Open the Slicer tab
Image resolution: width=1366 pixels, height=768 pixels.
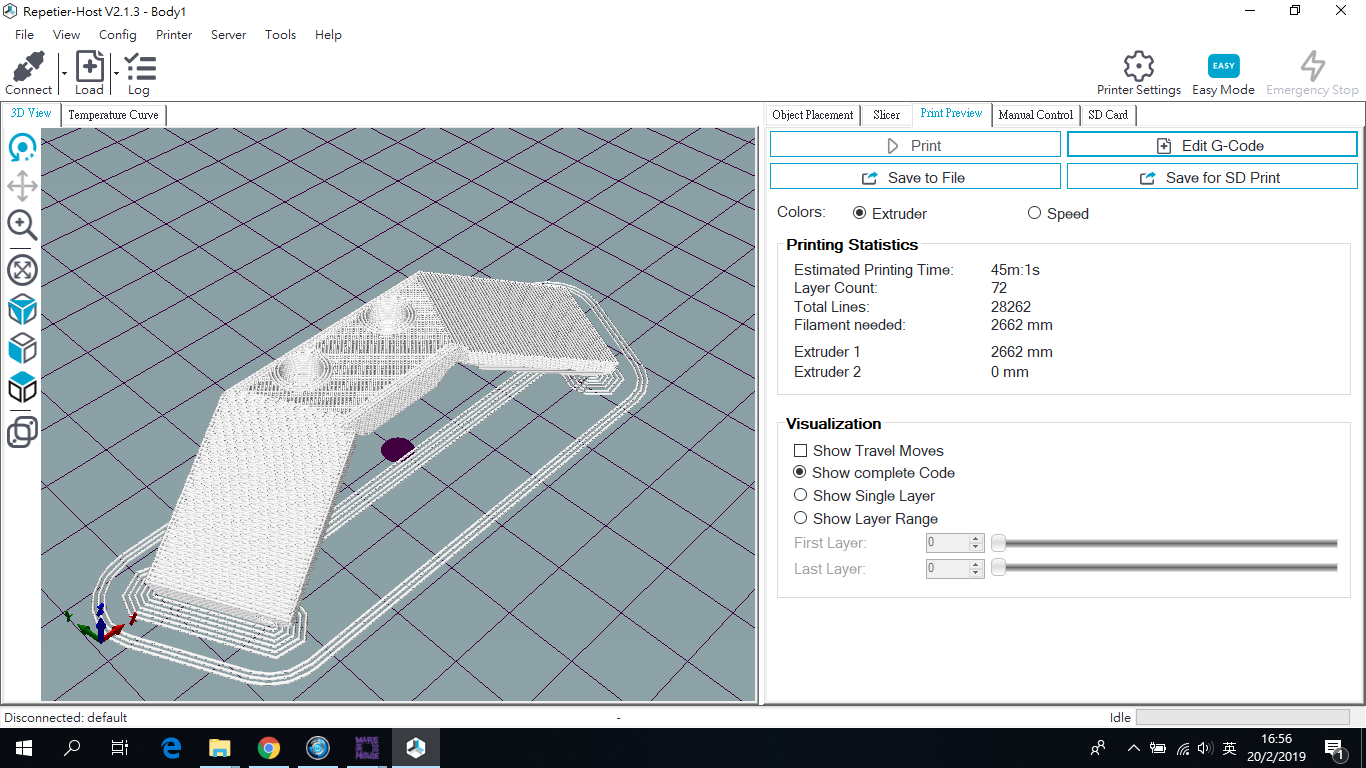[x=887, y=115]
